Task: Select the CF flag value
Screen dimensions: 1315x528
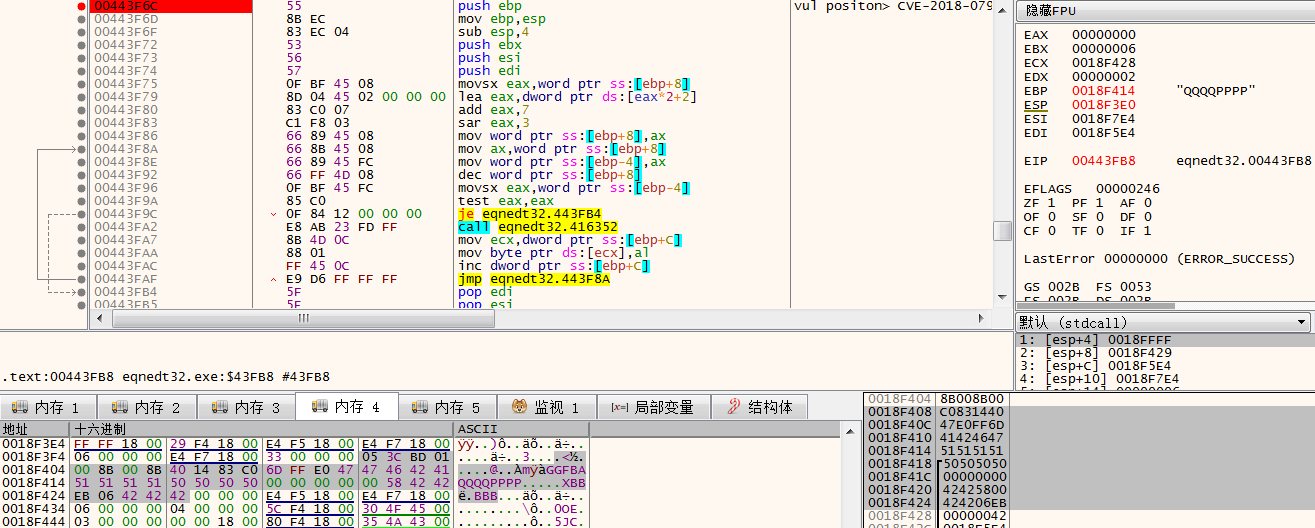Action: point(1050,231)
